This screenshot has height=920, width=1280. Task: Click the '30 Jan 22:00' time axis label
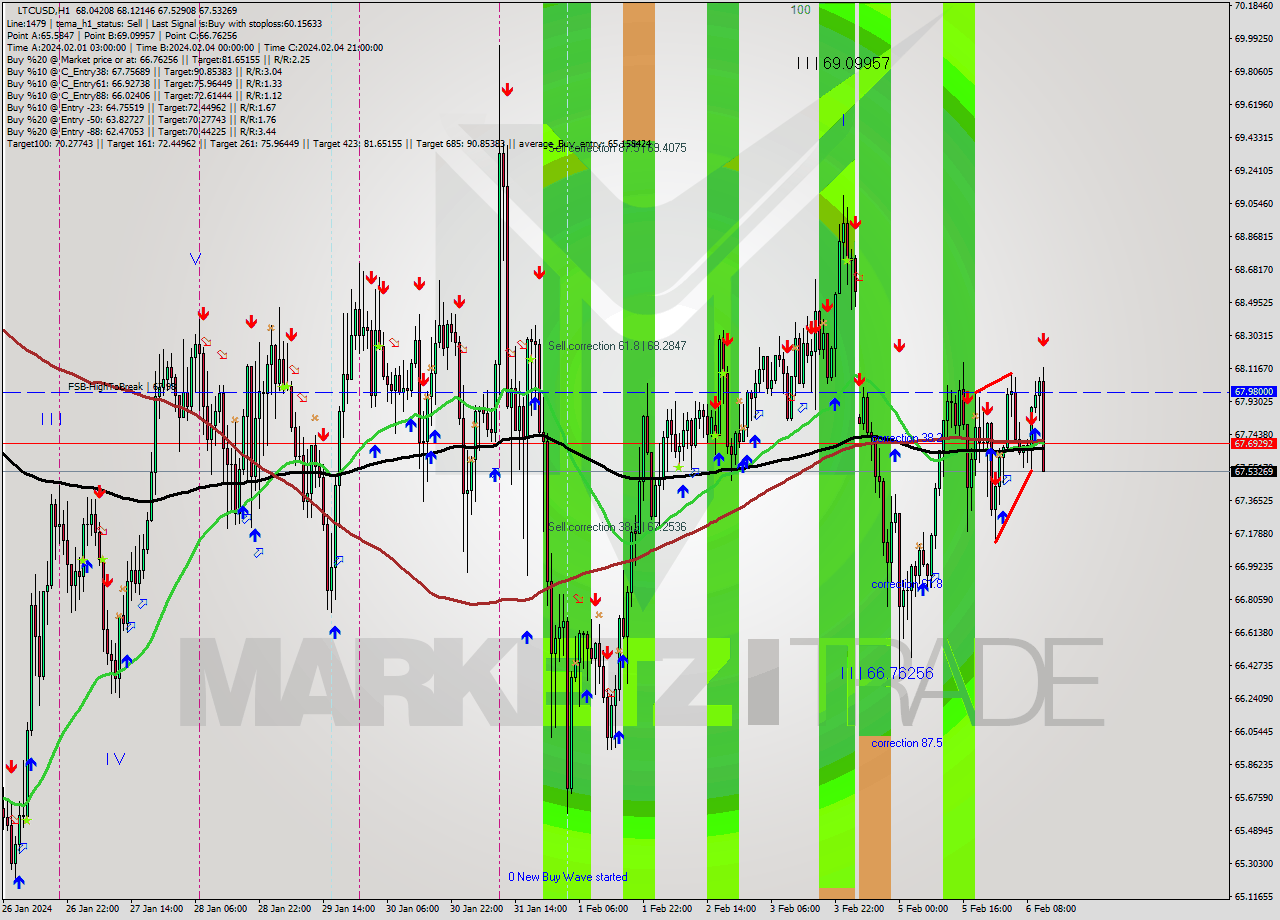pos(476,909)
